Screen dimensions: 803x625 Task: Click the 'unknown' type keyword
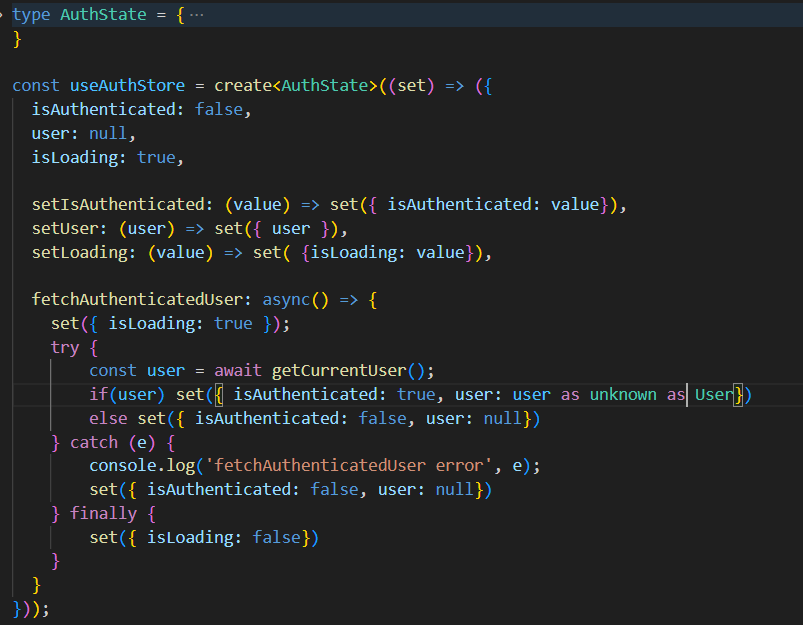(x=623, y=394)
